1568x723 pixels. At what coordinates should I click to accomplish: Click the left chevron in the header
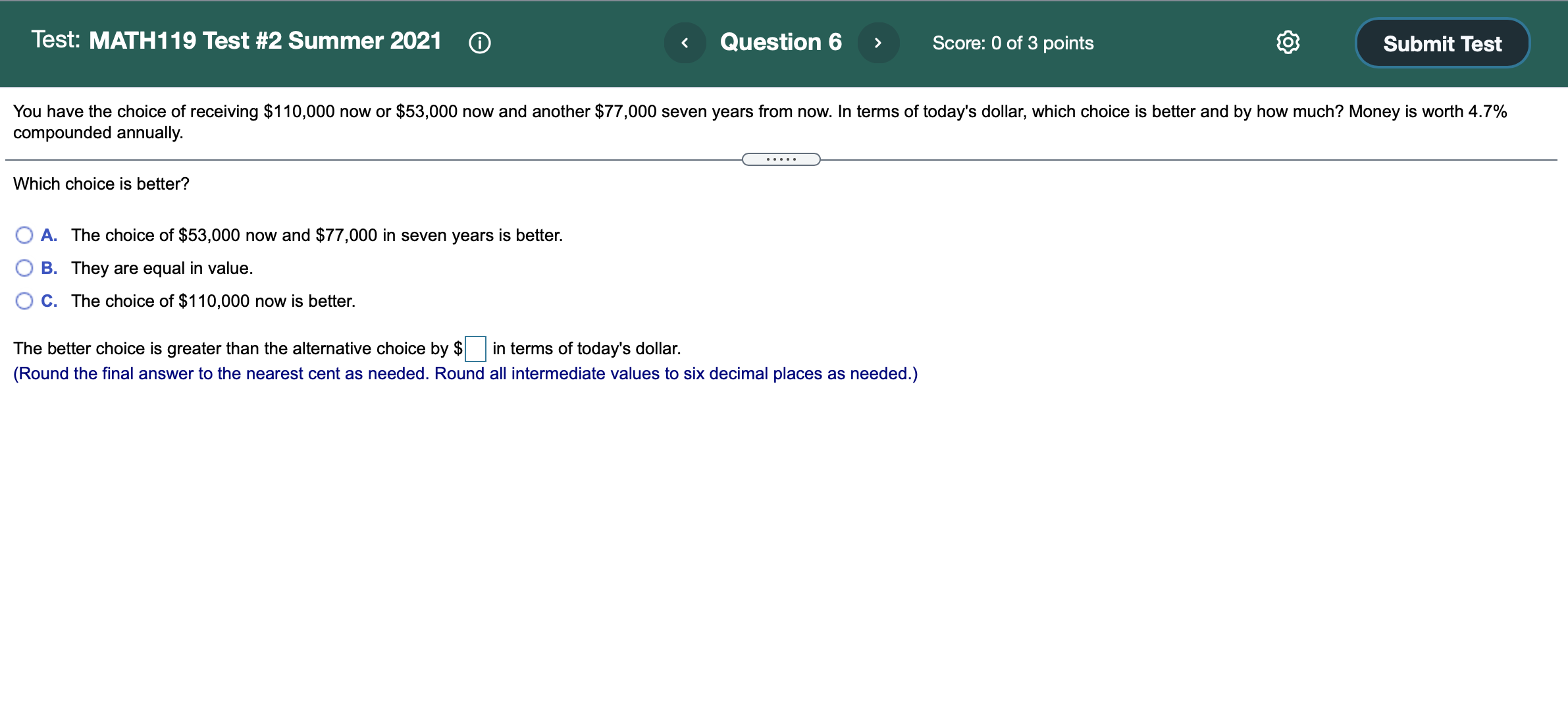[685, 41]
